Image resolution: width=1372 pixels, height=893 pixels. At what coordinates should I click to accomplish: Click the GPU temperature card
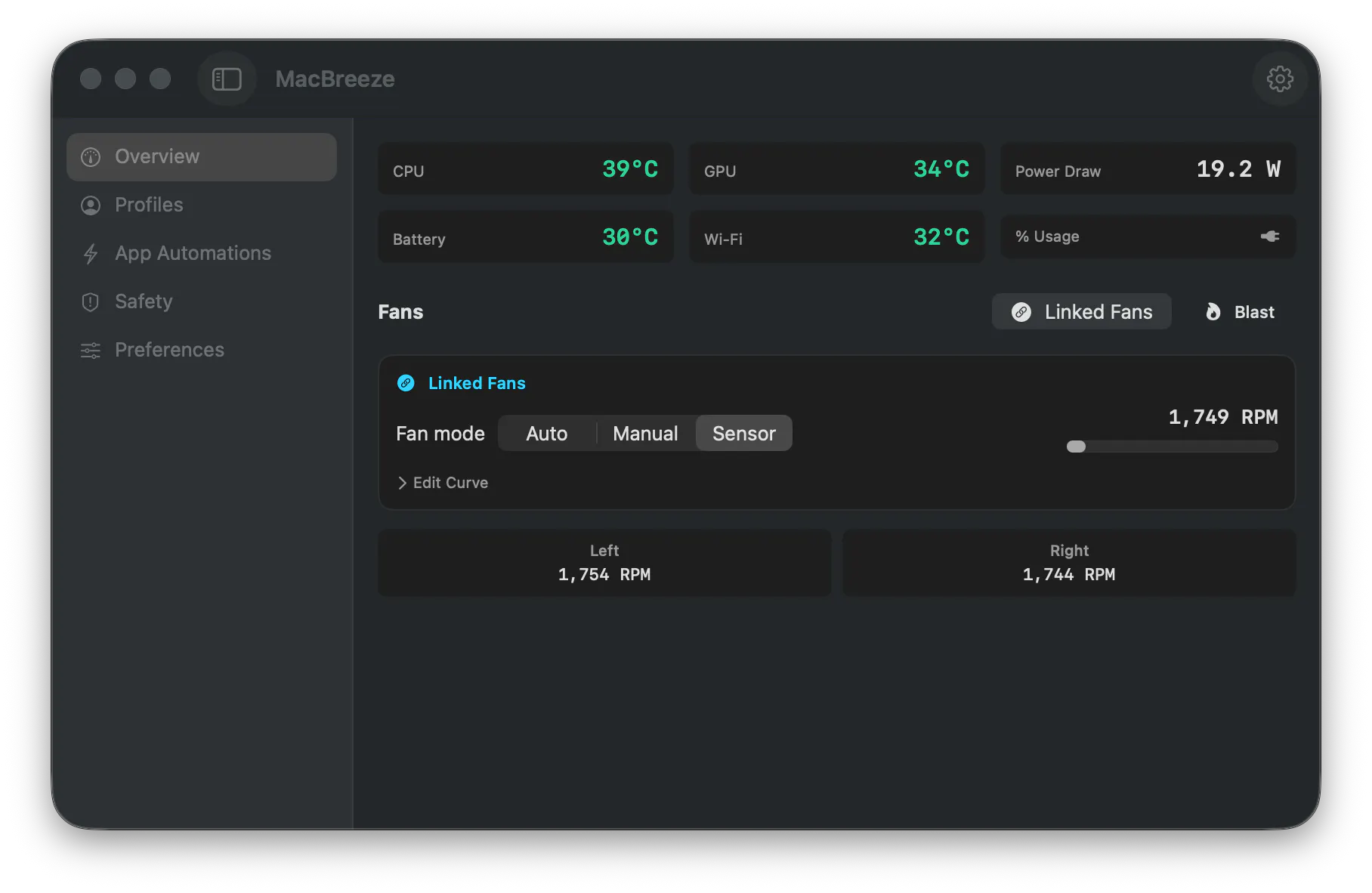tap(837, 169)
